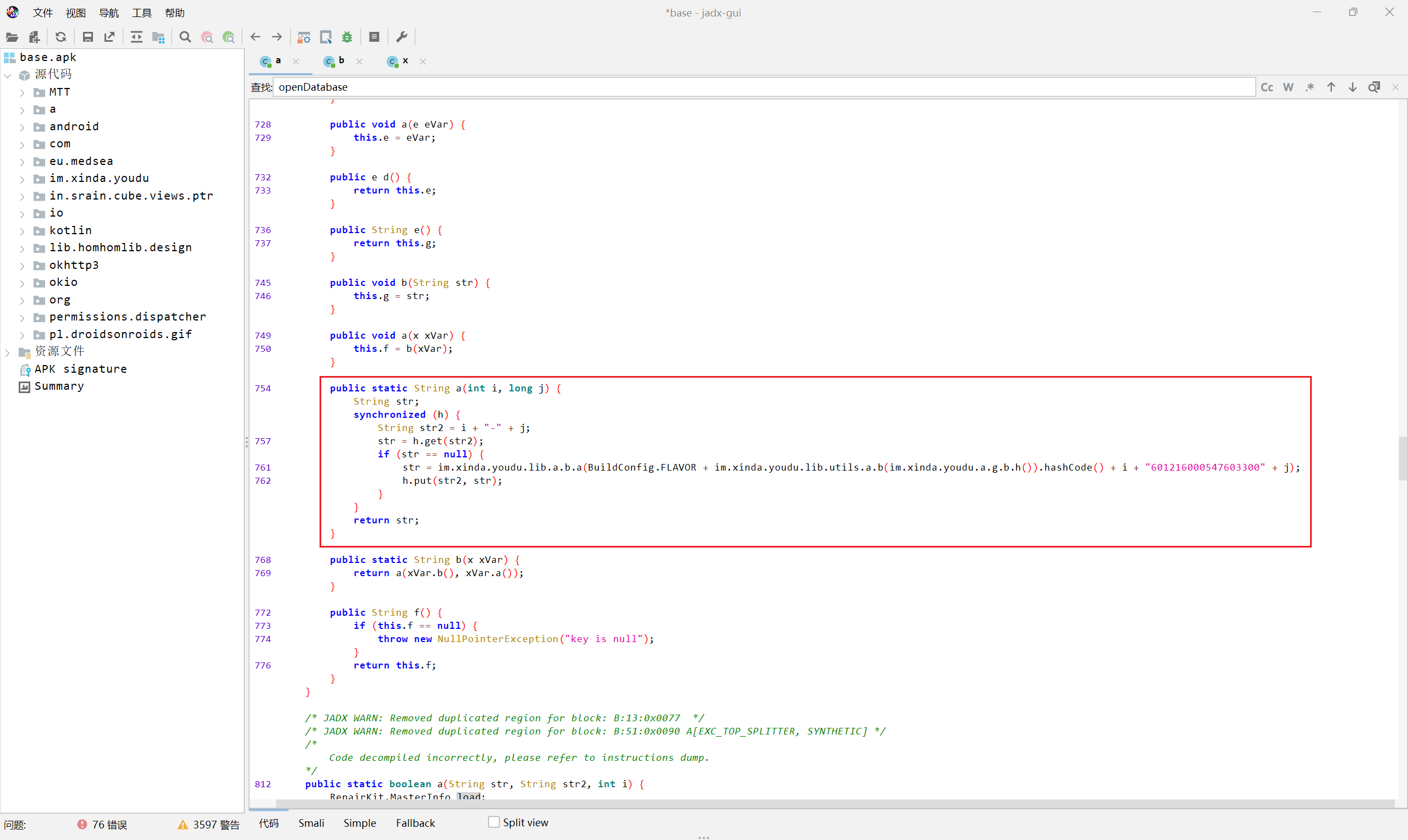Switch to Smali view
Screen dimensions: 1408x840
click(311, 822)
